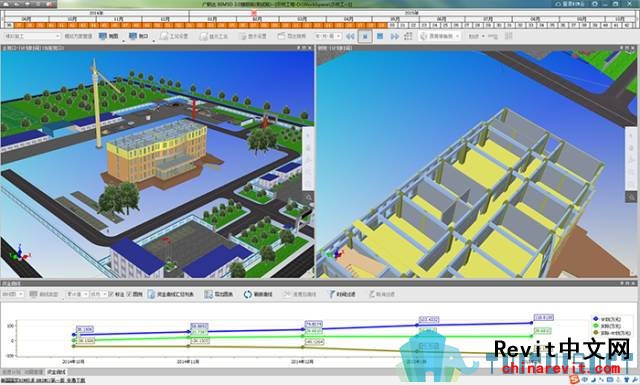Expand the small arrow beside 窗口 button
The width and height of the screenshot is (640, 385).
click(x=153, y=40)
